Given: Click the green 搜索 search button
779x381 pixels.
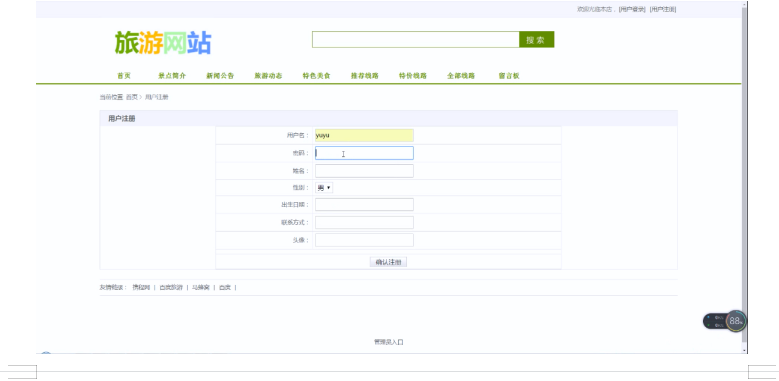Looking at the screenshot, I should [x=537, y=40].
